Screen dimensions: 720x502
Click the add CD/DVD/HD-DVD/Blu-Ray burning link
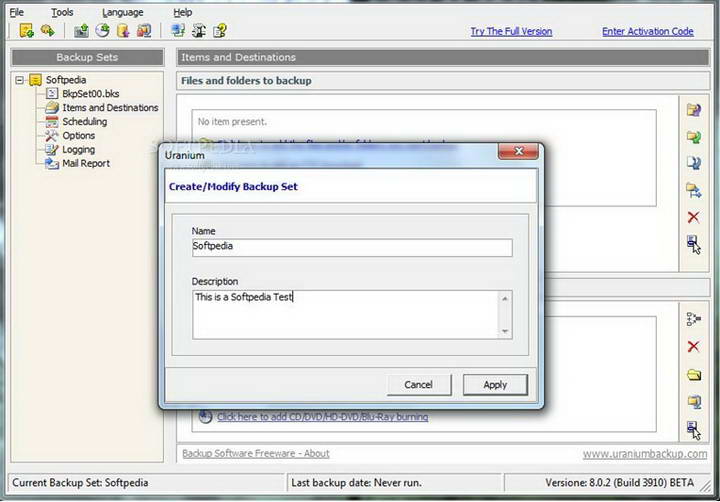pos(322,417)
